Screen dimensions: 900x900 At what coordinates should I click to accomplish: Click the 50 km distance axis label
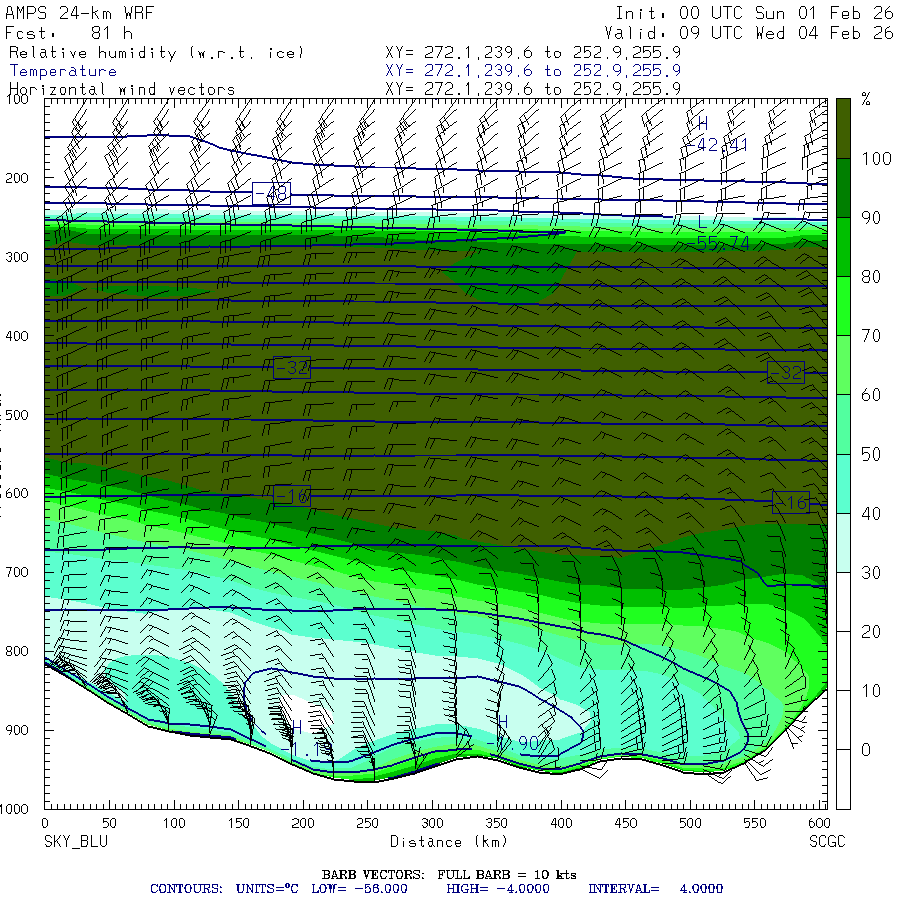109,823
